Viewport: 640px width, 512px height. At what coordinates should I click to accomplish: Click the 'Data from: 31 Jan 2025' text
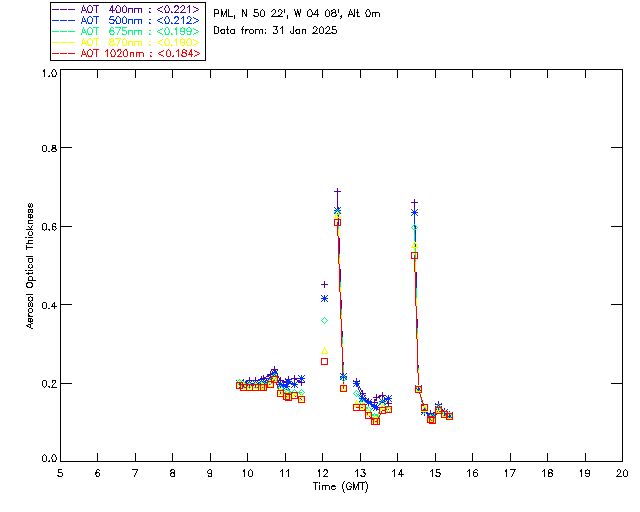pos(275,30)
